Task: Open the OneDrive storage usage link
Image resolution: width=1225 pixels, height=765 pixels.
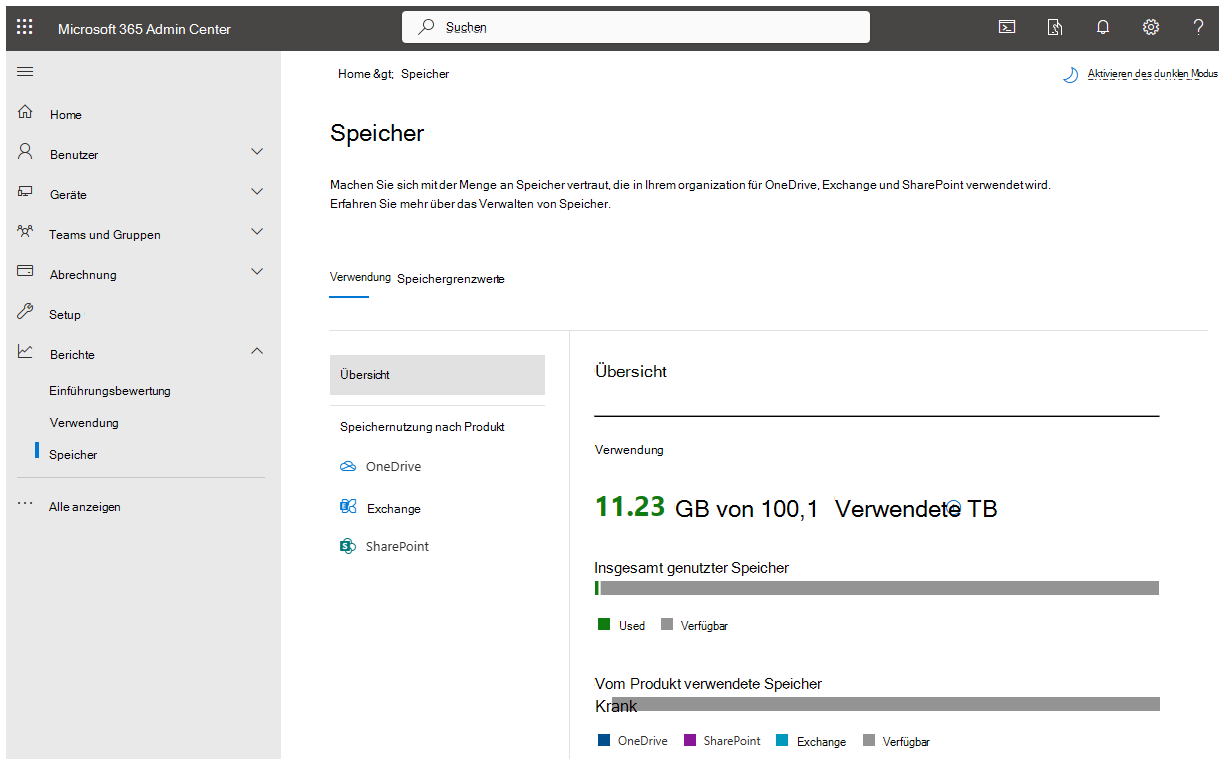Action: click(393, 467)
